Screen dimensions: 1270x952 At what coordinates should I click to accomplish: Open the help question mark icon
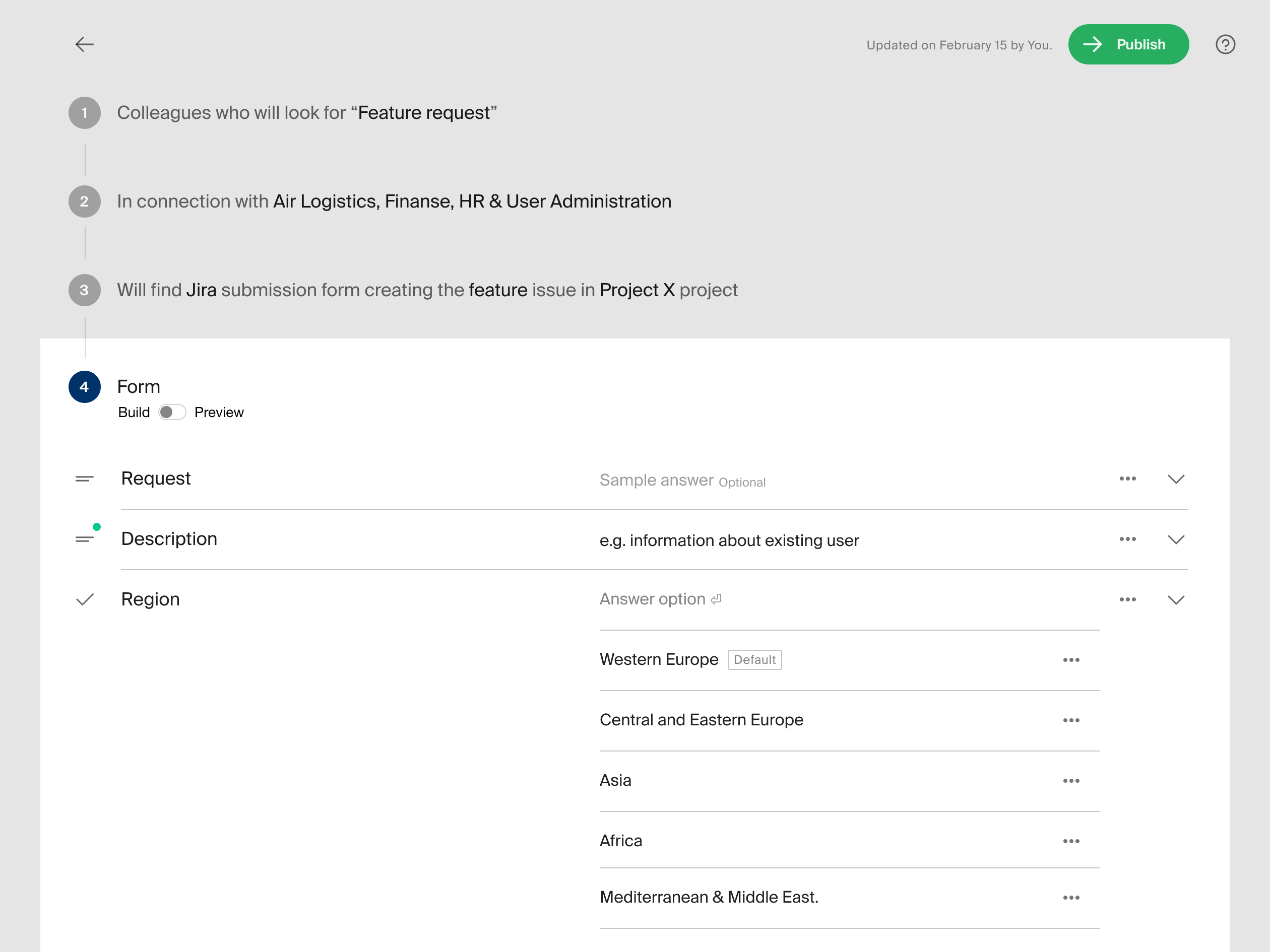[x=1225, y=44]
